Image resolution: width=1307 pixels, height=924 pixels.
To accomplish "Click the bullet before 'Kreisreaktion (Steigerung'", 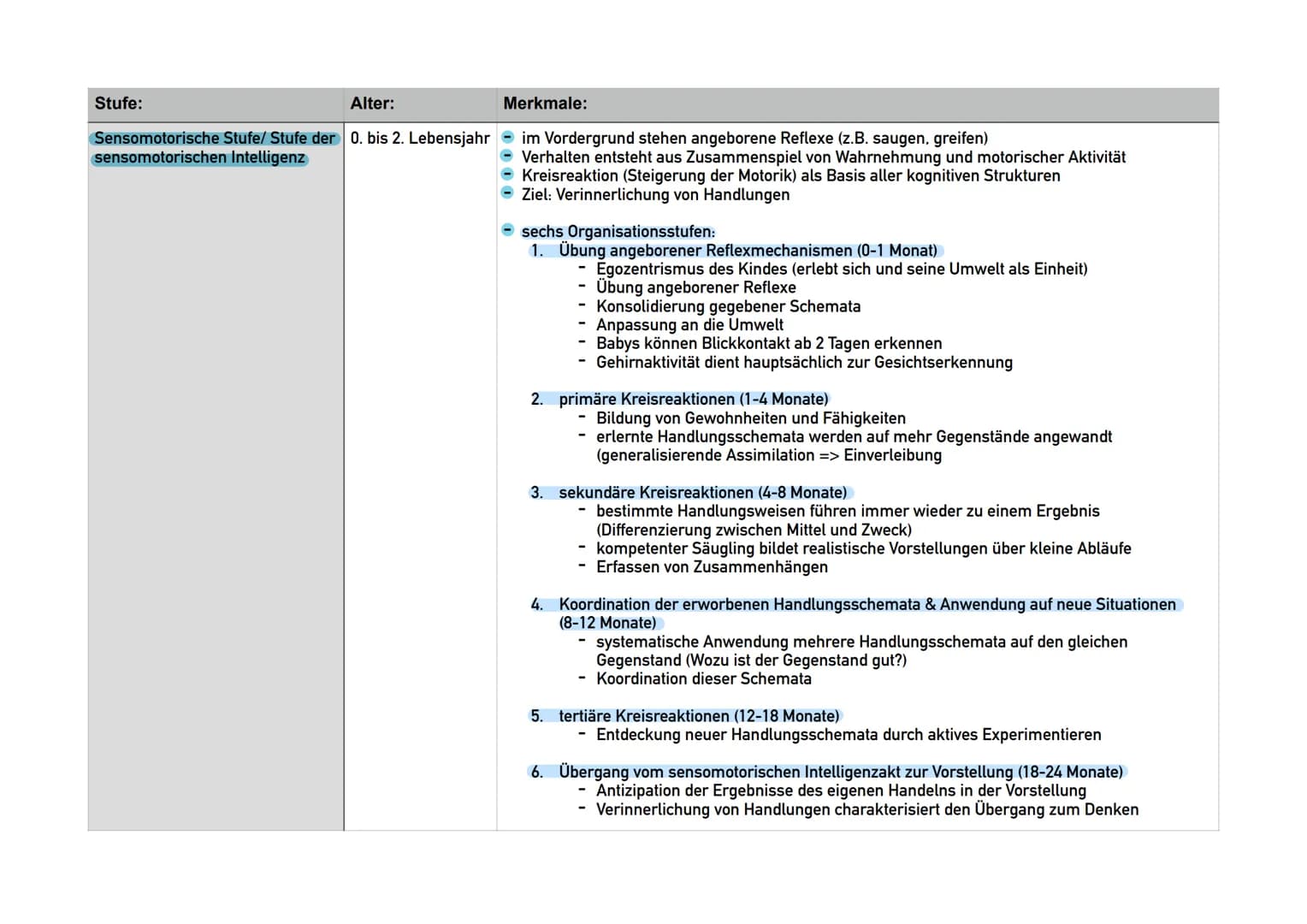I will 507,175.
